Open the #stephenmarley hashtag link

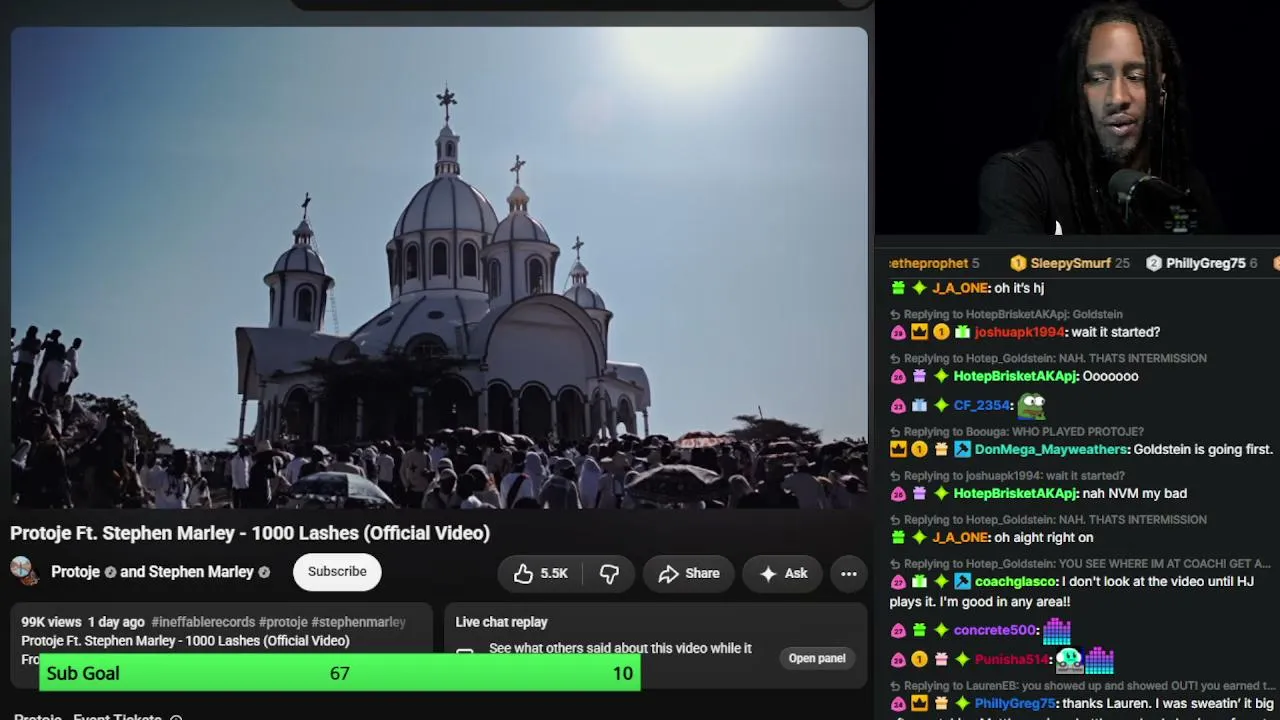tap(358, 622)
